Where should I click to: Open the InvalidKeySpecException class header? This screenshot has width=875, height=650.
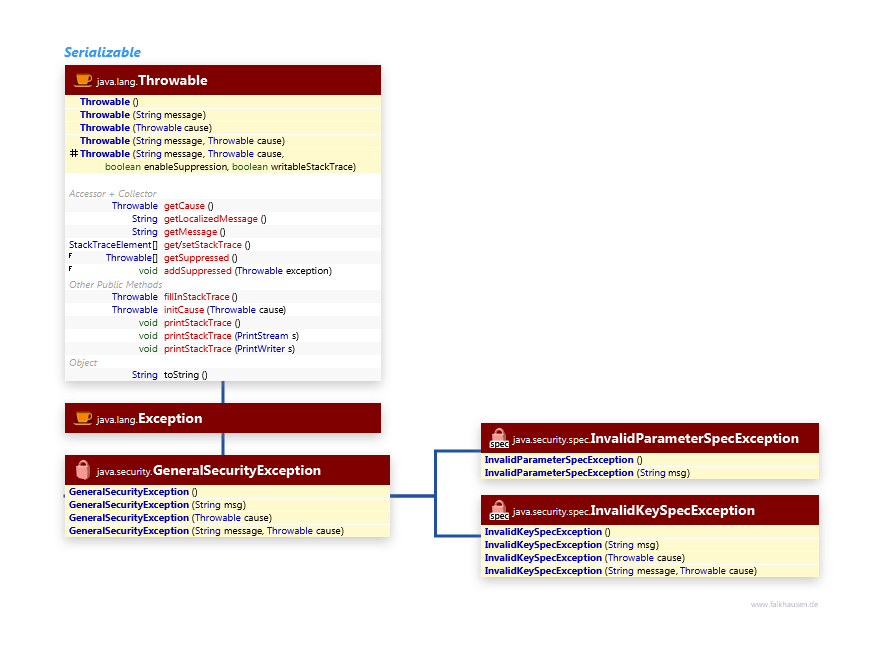pyautogui.click(x=650, y=511)
